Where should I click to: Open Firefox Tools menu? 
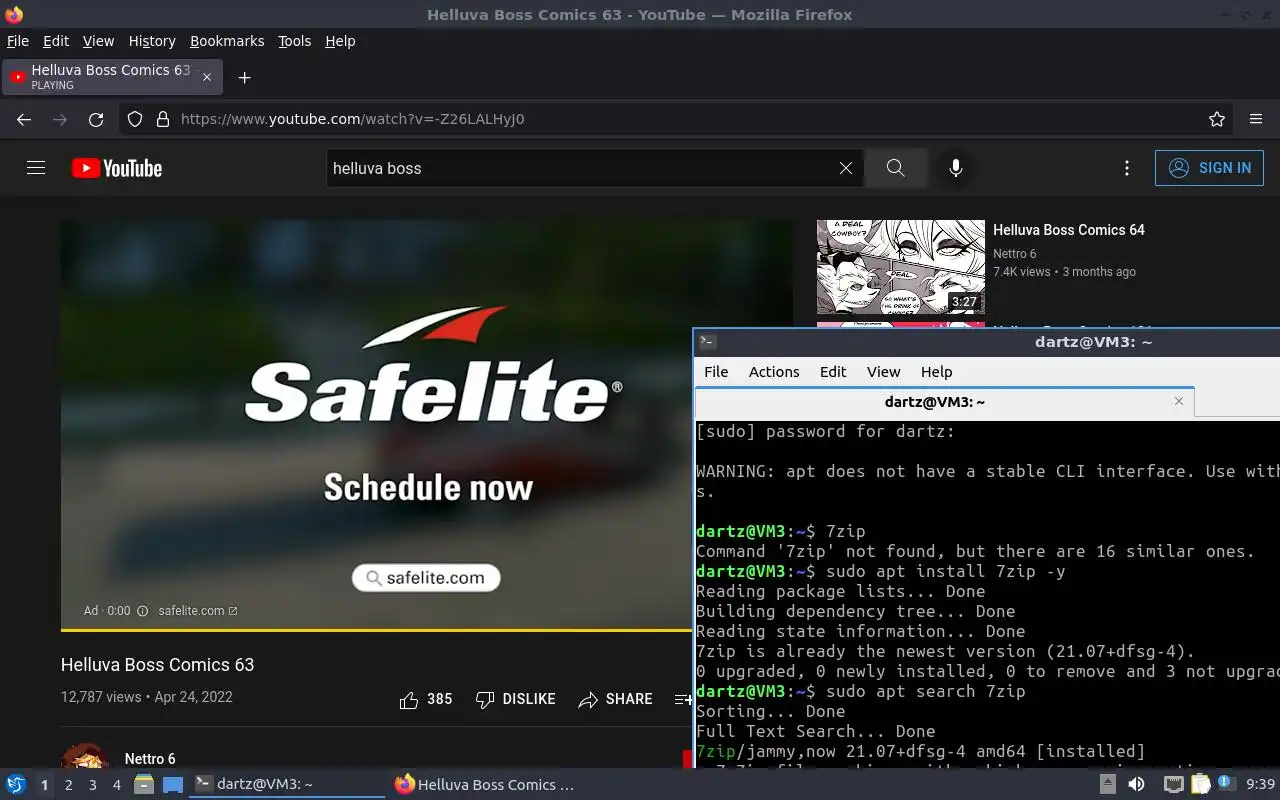(x=295, y=41)
